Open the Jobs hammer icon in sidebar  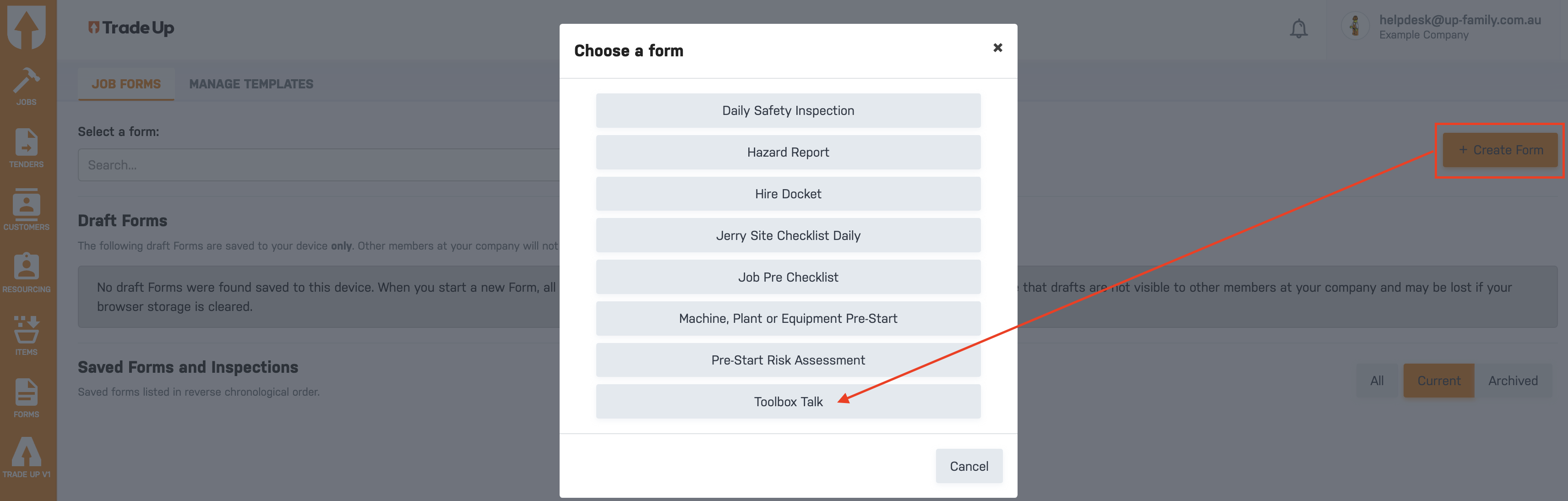pyautogui.click(x=26, y=86)
